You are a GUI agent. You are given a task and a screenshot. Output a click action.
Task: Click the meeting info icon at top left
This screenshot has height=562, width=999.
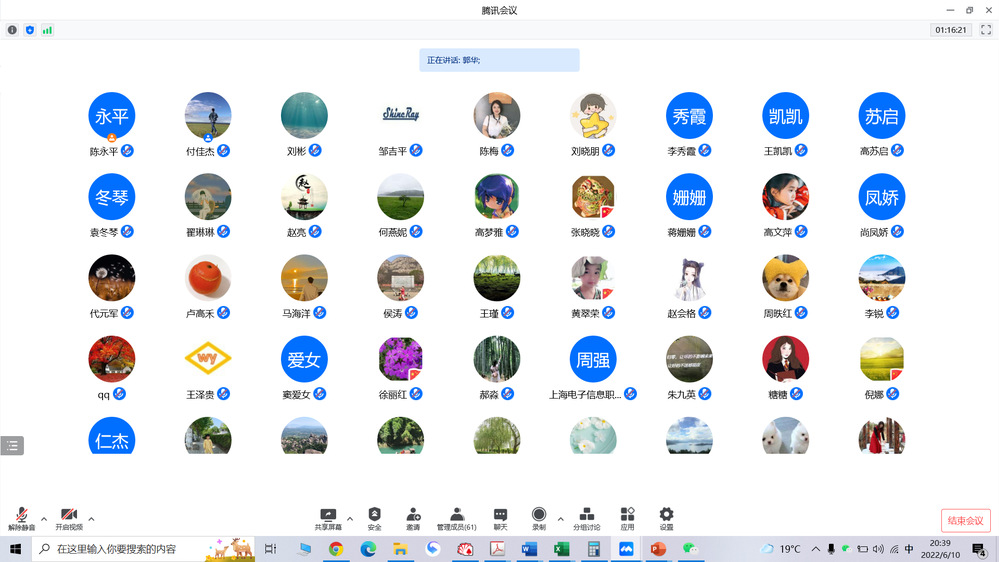pos(13,30)
